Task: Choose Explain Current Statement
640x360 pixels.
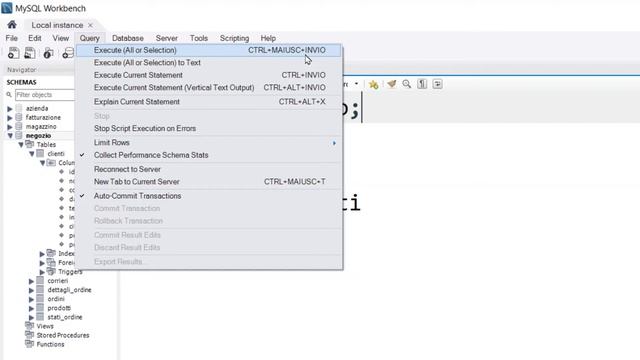Action: [209, 102]
